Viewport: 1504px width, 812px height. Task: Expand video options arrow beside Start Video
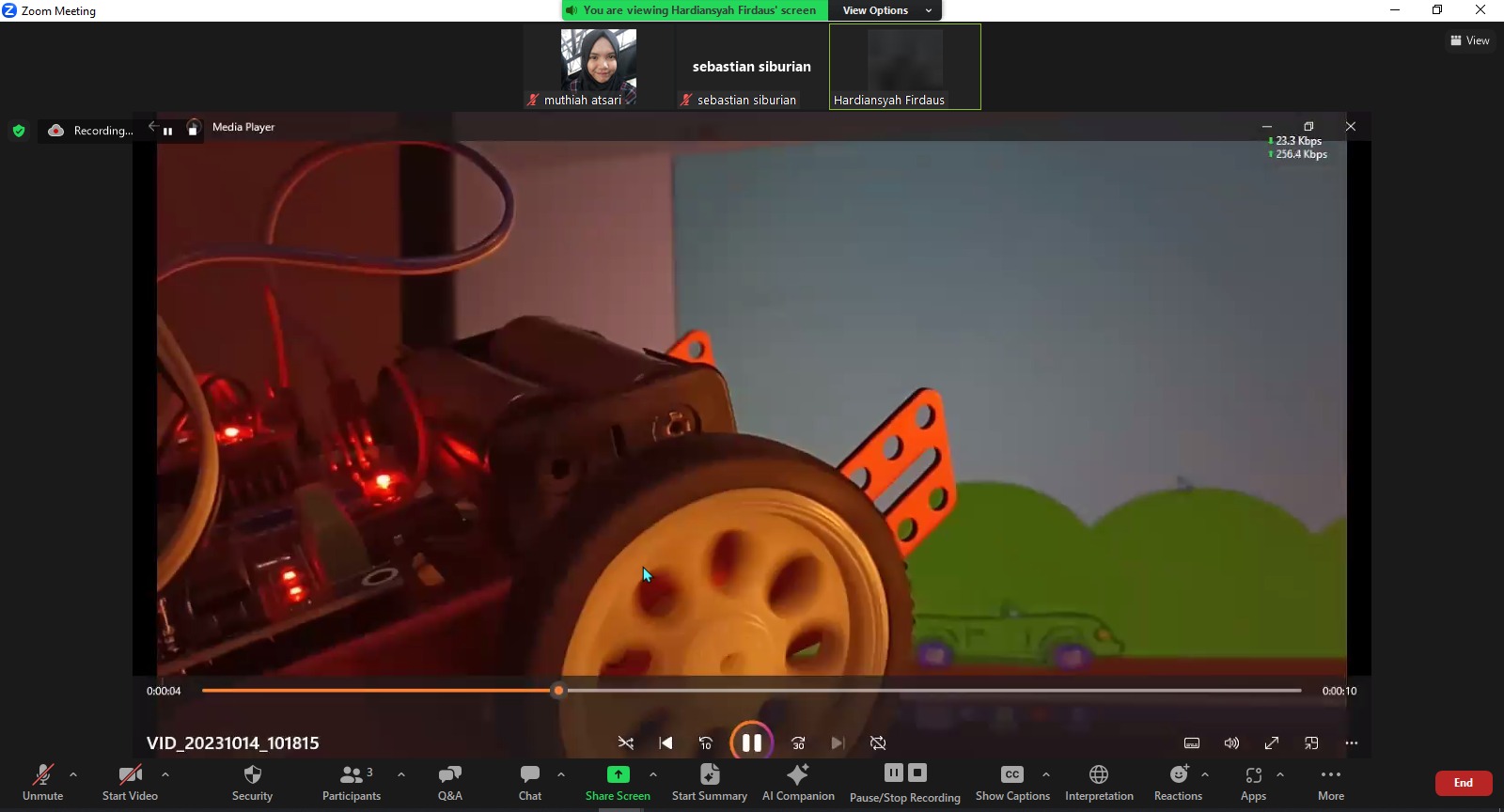[165, 775]
